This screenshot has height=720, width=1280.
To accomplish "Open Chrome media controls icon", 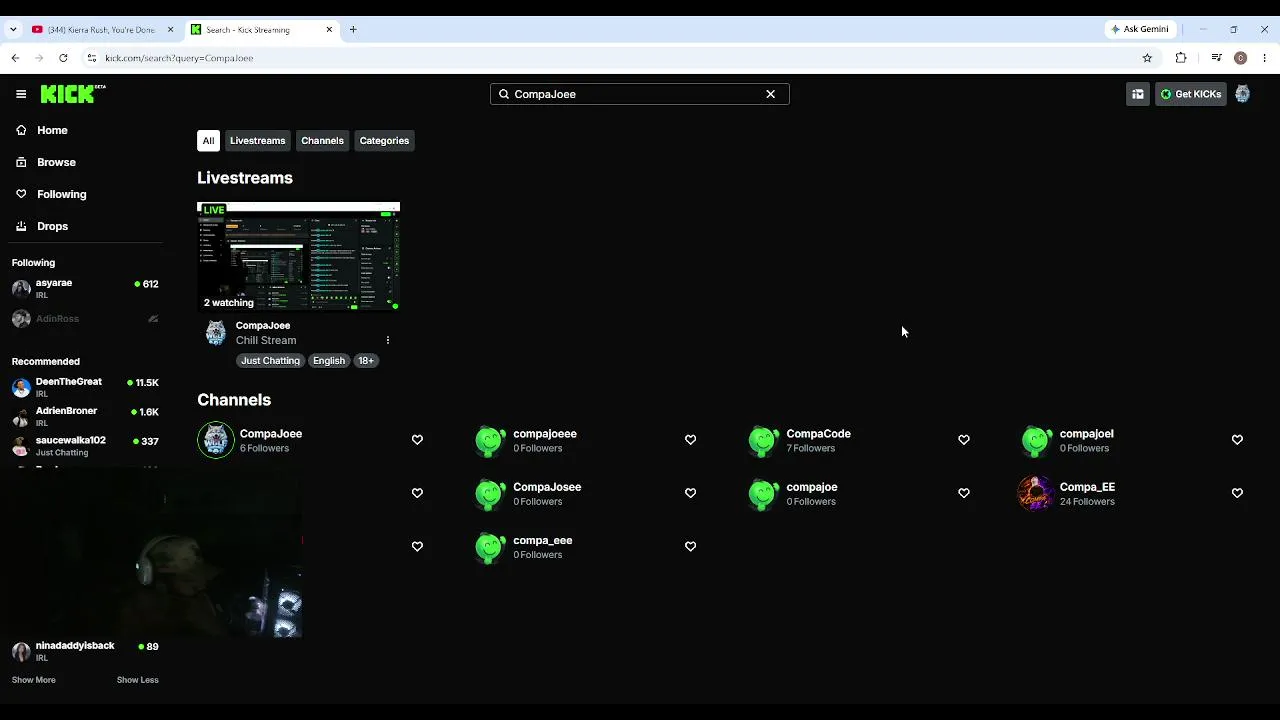I will click(1216, 58).
